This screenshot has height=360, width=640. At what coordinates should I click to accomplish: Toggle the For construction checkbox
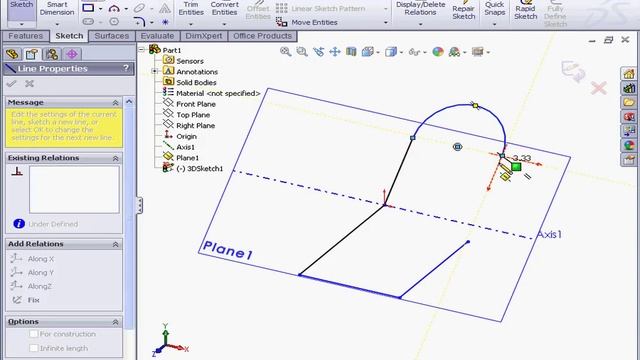(34, 334)
